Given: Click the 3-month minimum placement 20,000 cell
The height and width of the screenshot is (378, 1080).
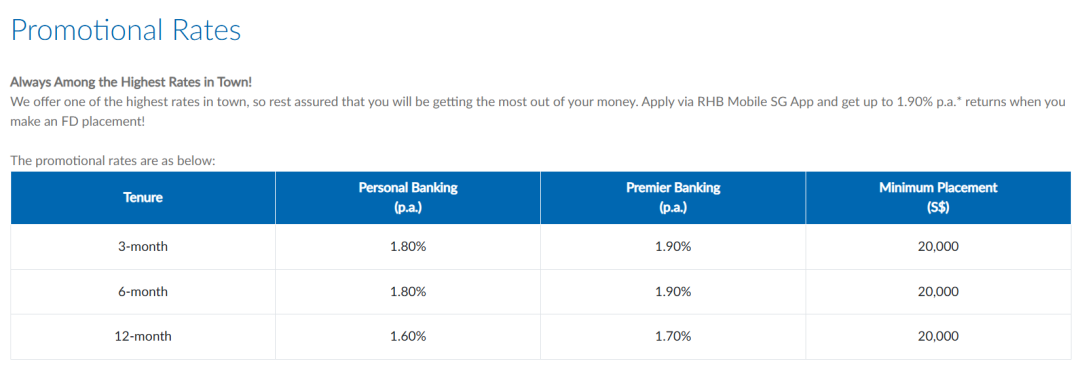Looking at the screenshot, I should coord(938,246).
